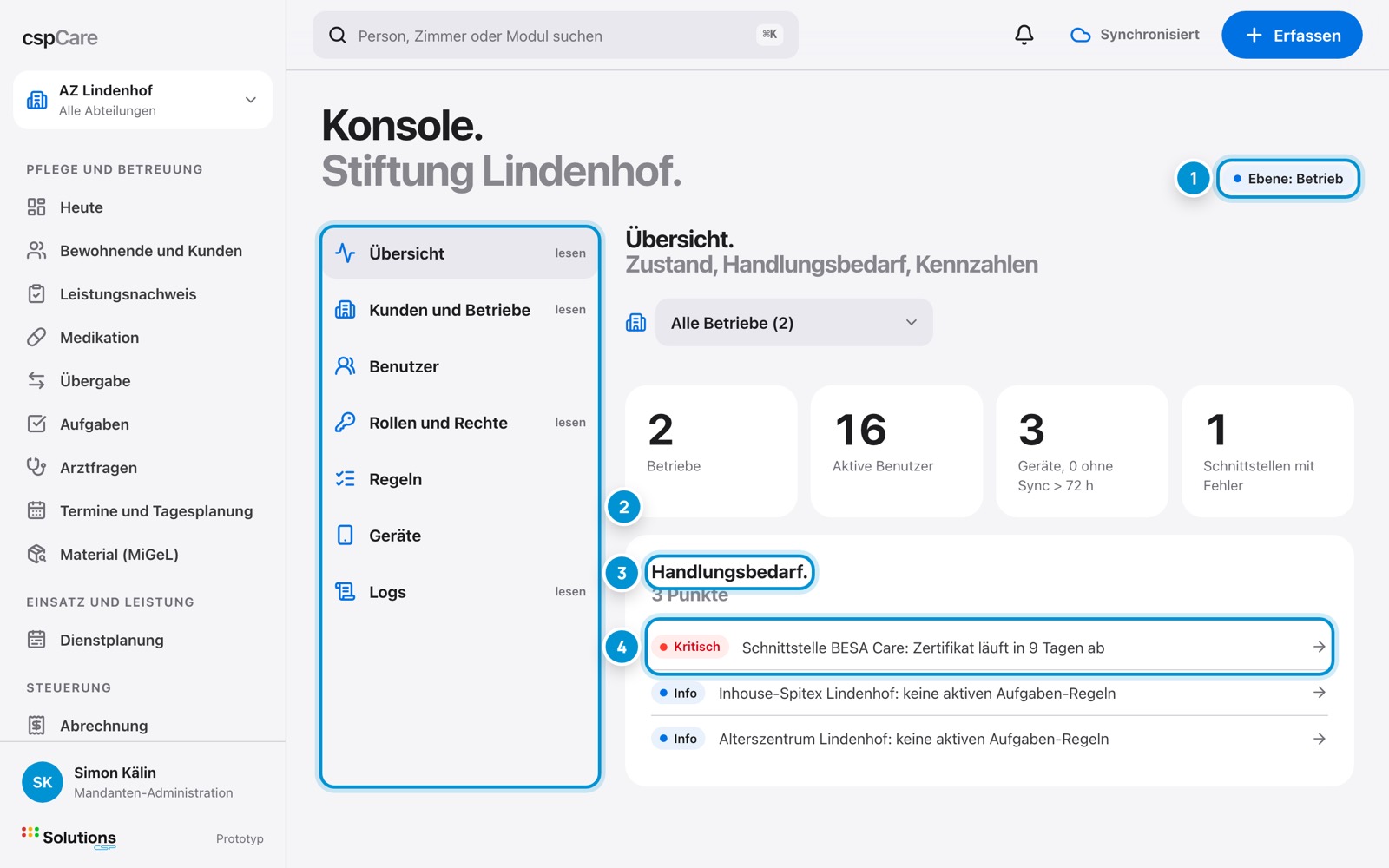Viewport: 1389px width, 868px height.
Task: Click the Schnittstellen mit Fehler card
Action: point(1267,451)
